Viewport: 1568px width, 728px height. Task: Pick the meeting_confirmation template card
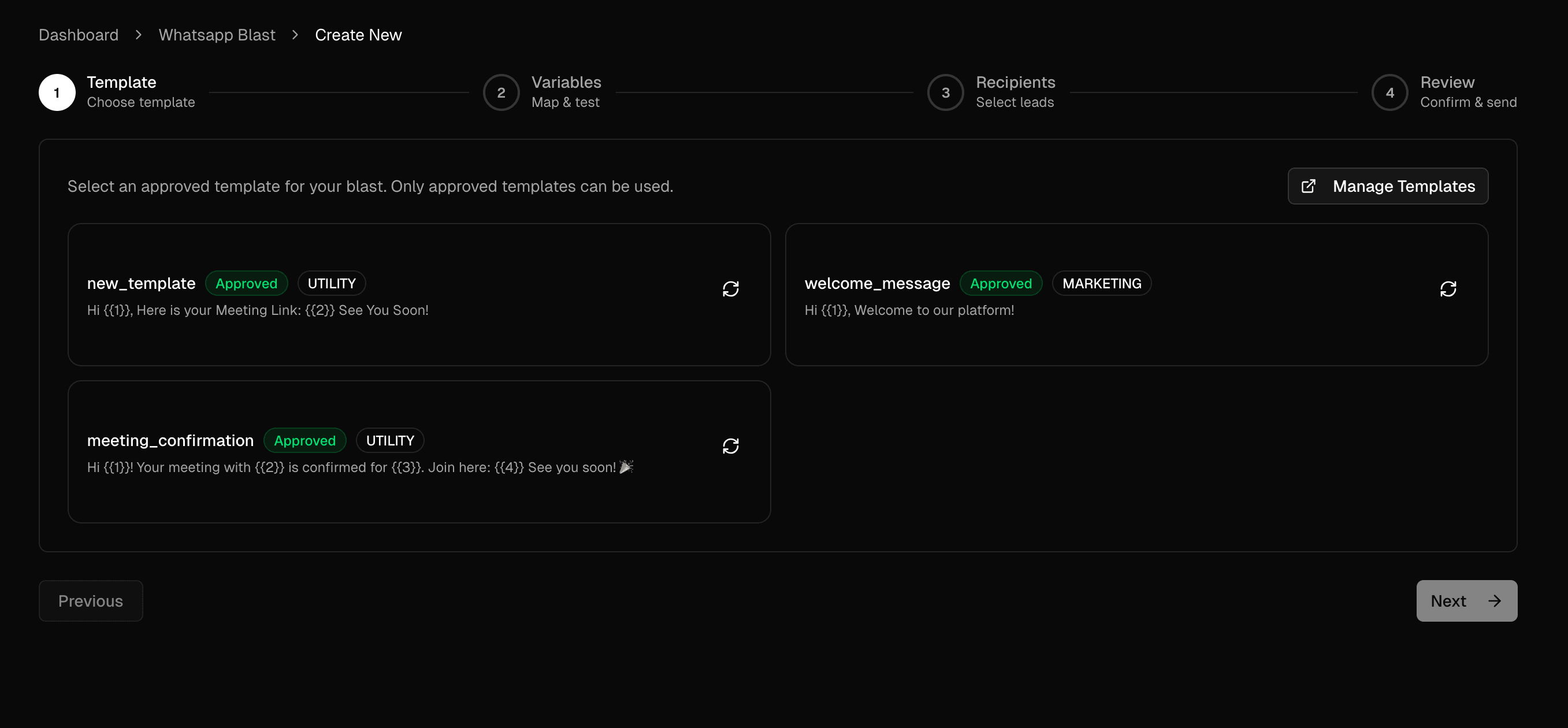(x=419, y=452)
